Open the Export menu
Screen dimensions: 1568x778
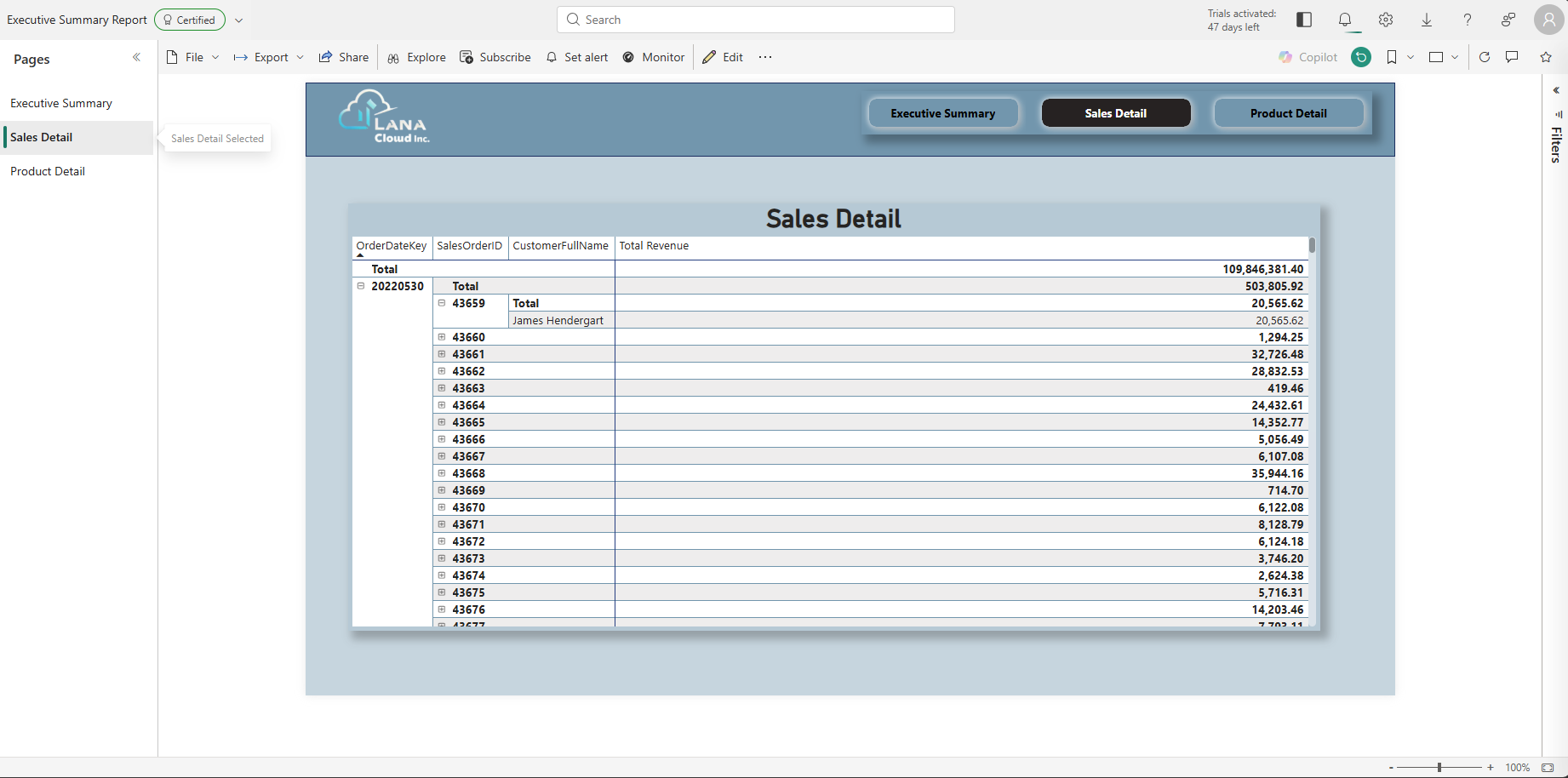tap(269, 57)
